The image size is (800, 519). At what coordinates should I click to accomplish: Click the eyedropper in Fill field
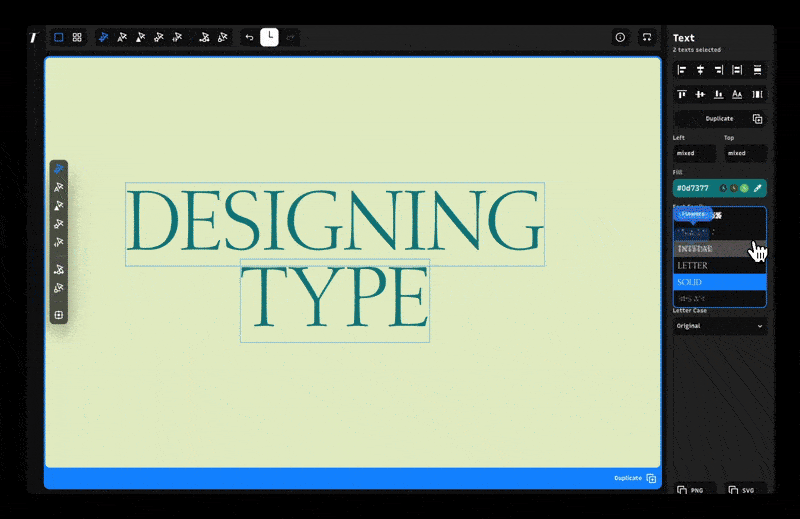point(758,188)
